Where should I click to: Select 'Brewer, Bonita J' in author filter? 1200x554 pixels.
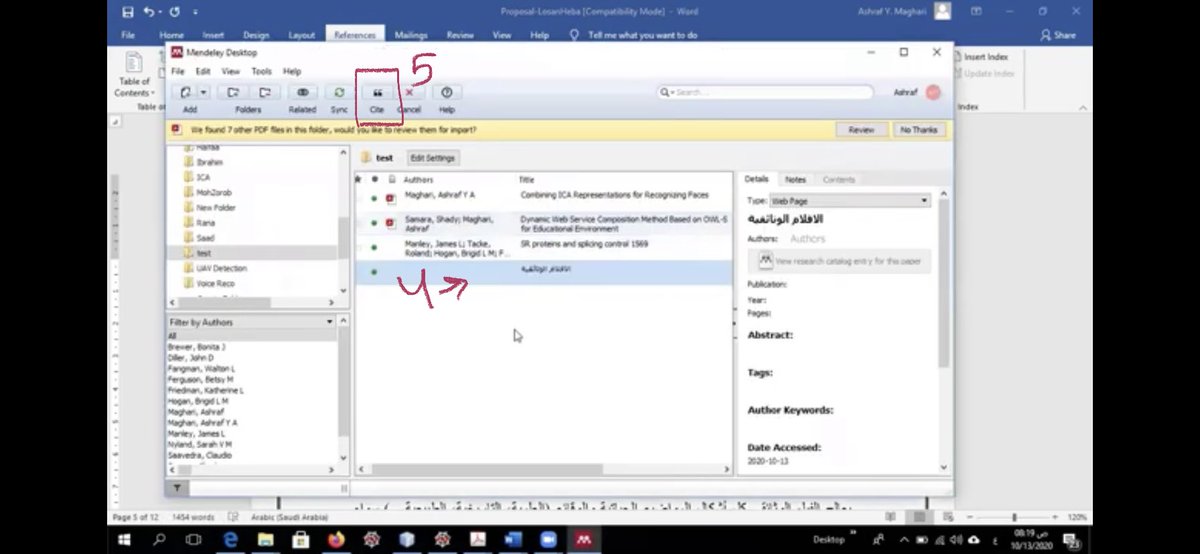197,346
